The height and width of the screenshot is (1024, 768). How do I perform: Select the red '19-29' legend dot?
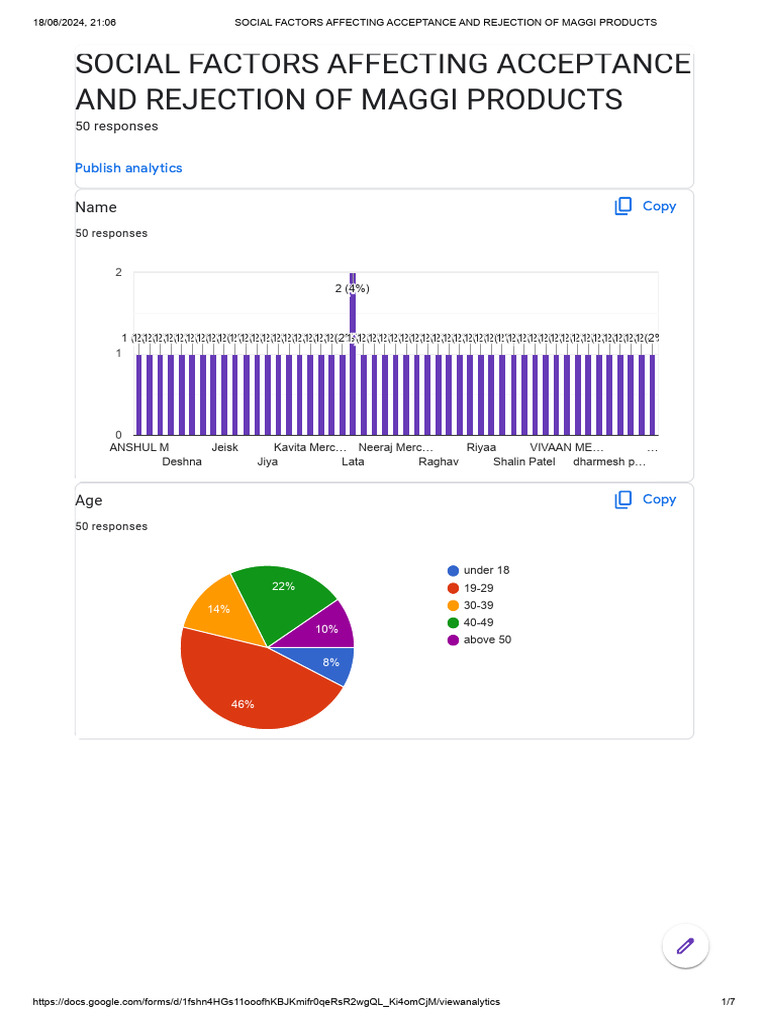coord(453,588)
